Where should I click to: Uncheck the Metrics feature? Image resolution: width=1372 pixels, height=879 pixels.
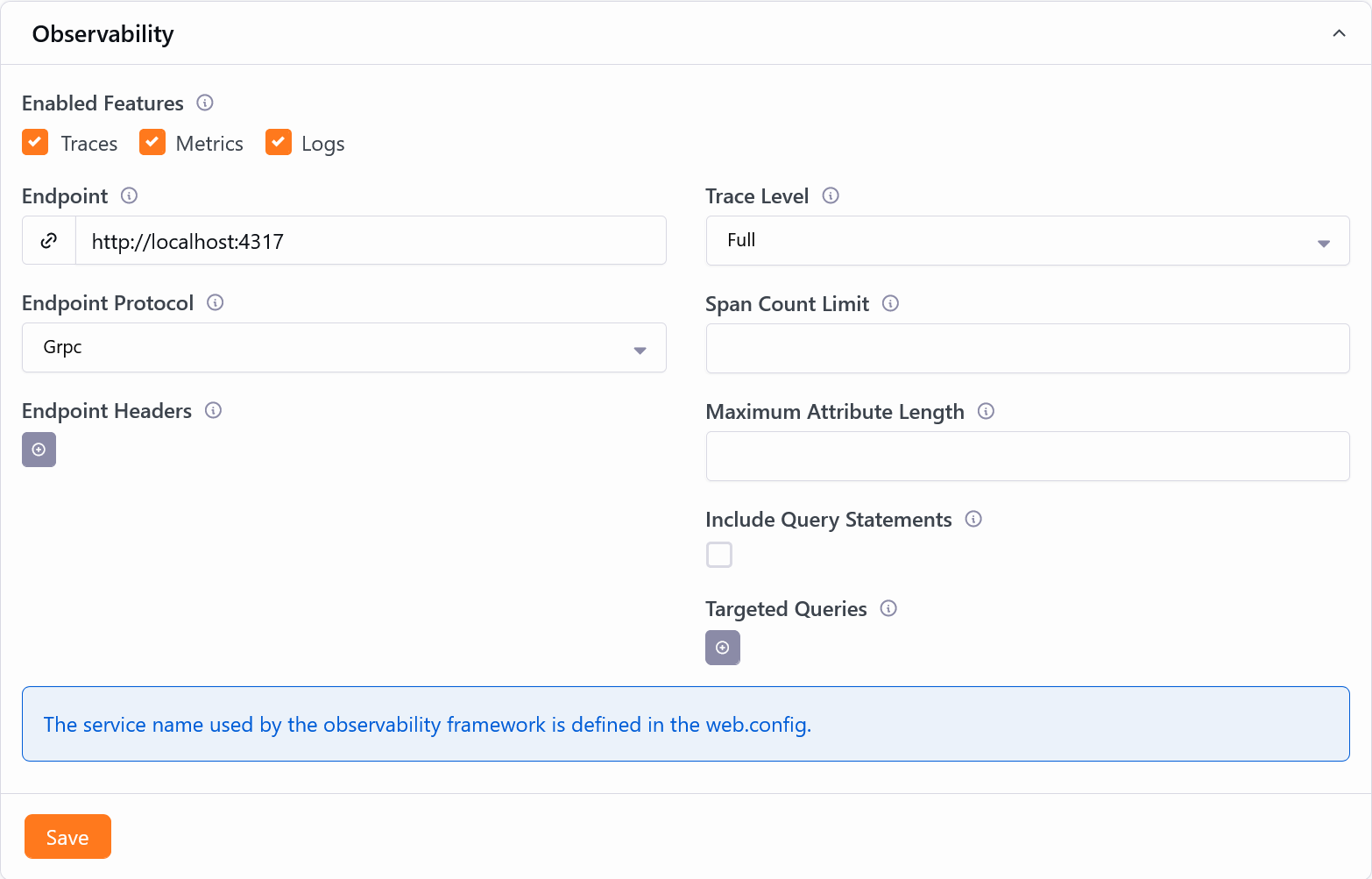click(152, 142)
